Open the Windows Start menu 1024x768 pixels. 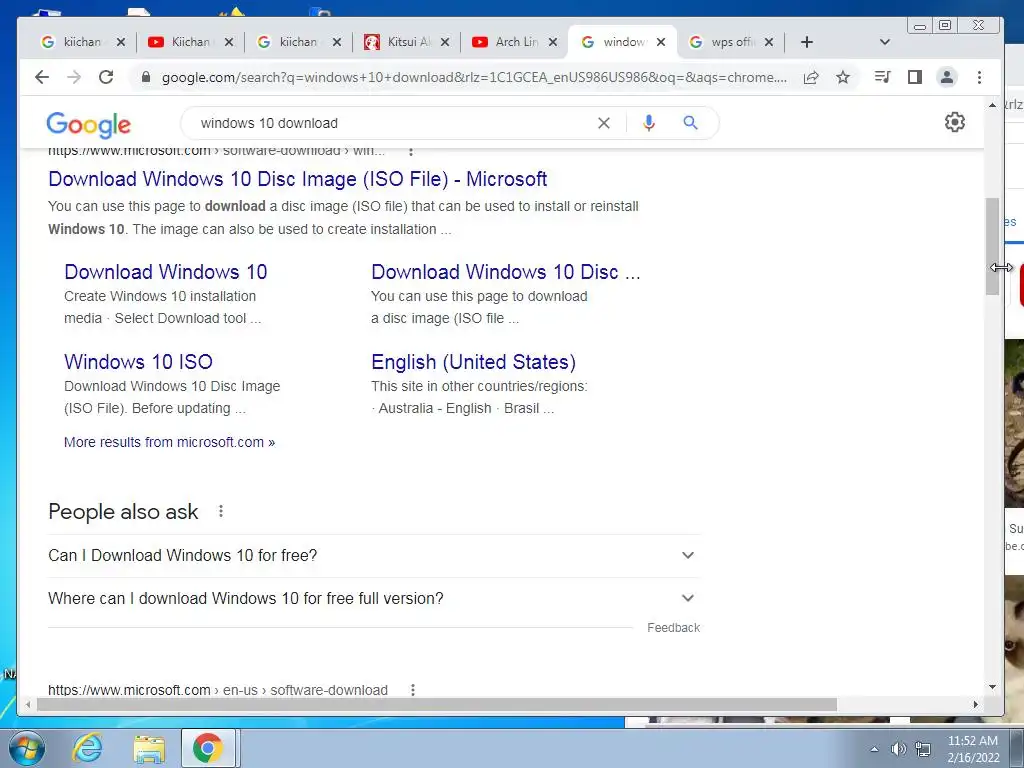coord(27,748)
